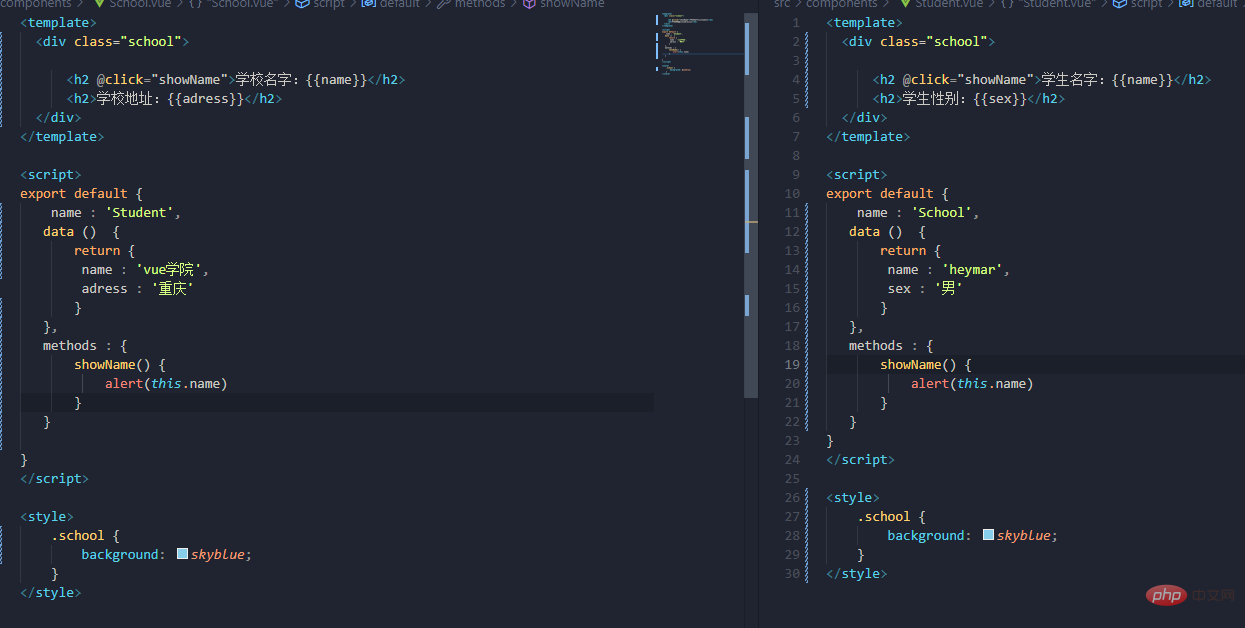The height and width of the screenshot is (628, 1245).
Task: Place cursor on 'Student' name string in left editor
Action: click(142, 212)
